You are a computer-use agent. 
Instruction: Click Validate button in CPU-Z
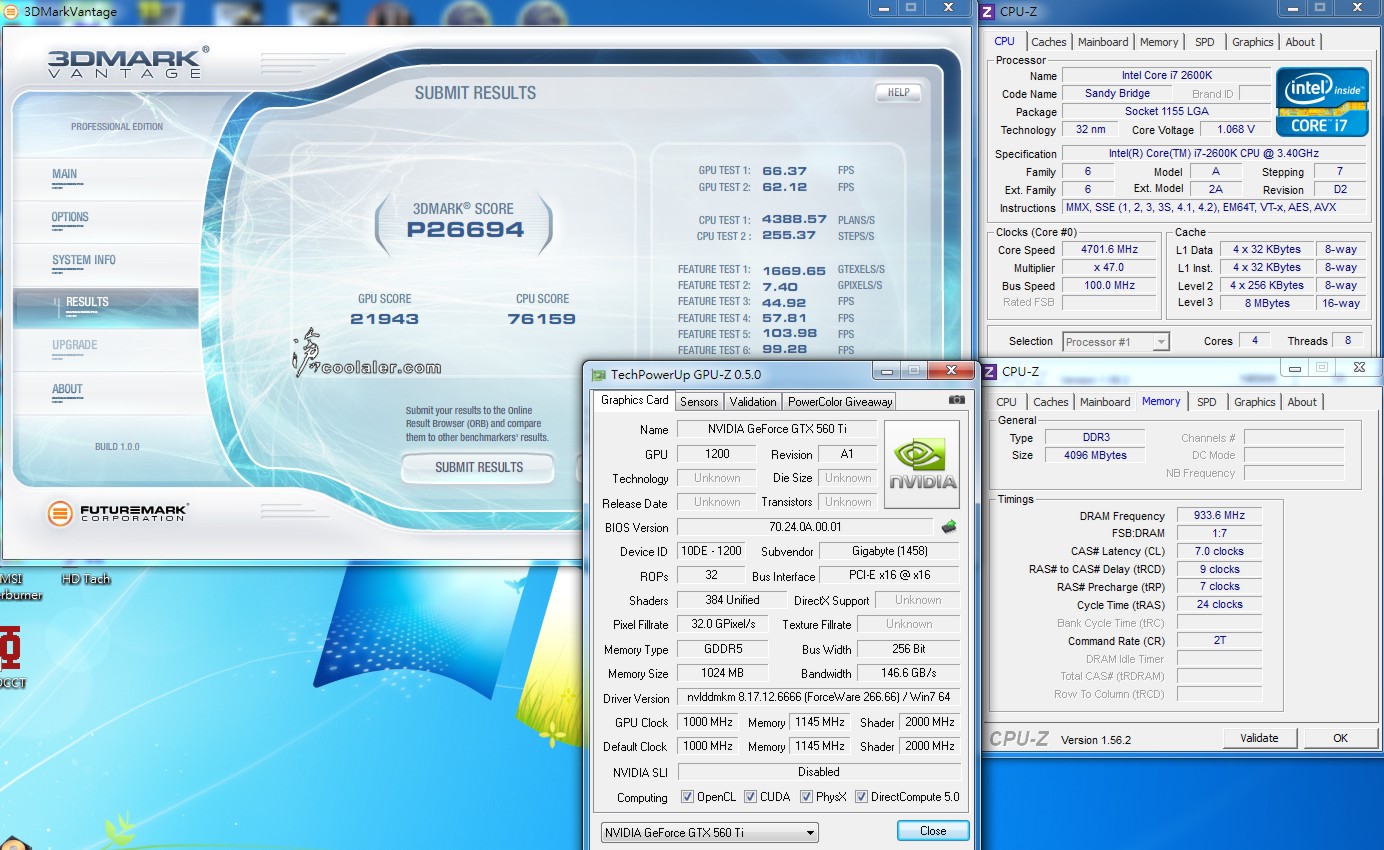click(1259, 738)
